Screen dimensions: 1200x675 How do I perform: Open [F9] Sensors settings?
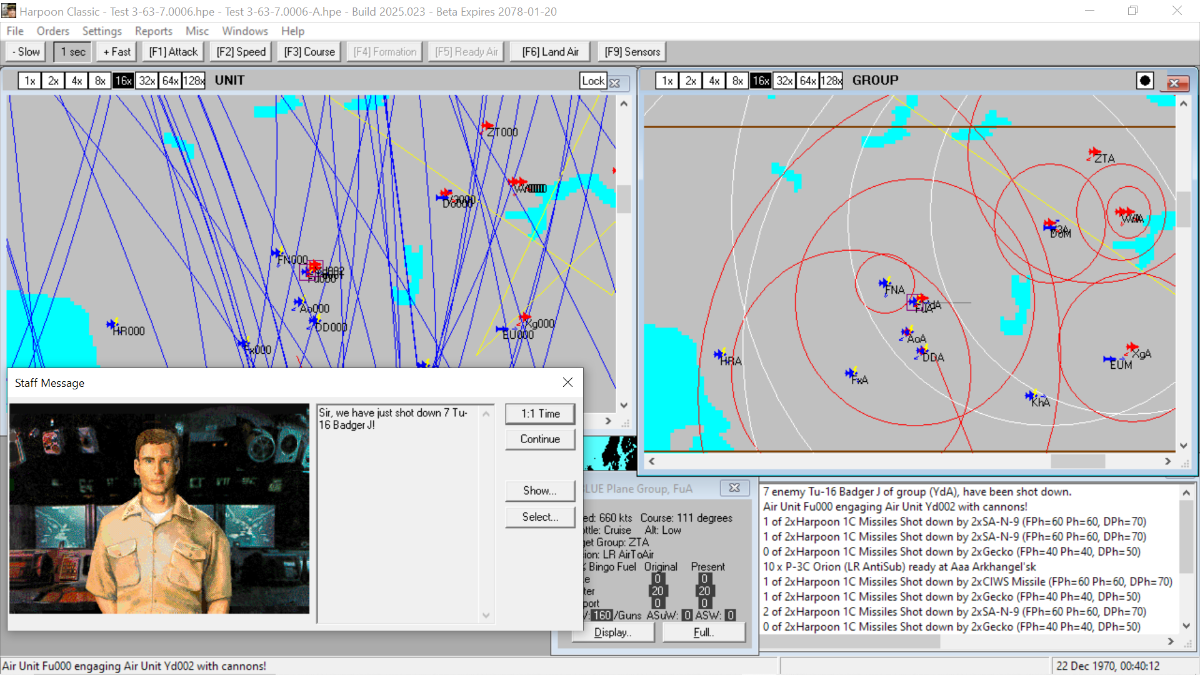631,51
